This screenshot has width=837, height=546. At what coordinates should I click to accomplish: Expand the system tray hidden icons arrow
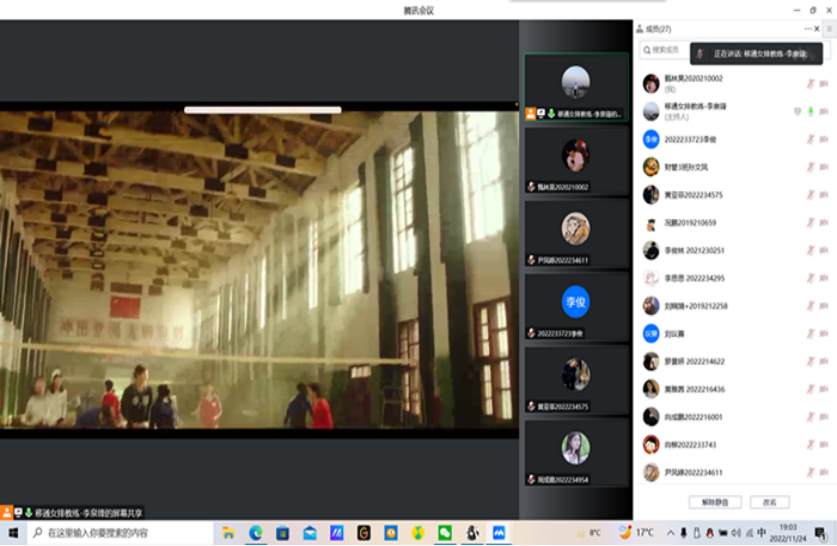click(x=670, y=533)
